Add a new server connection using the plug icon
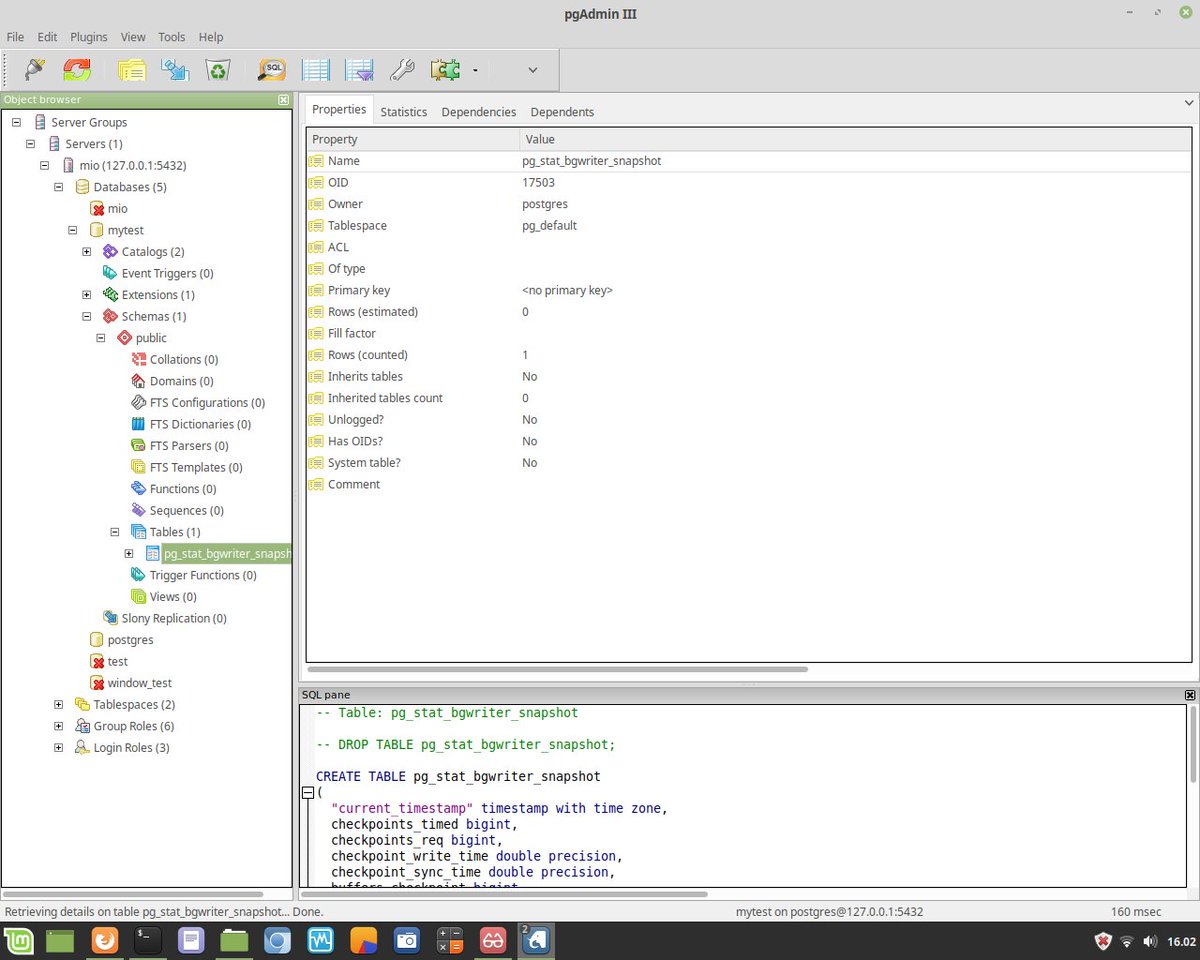The height and width of the screenshot is (960, 1200). [33, 70]
